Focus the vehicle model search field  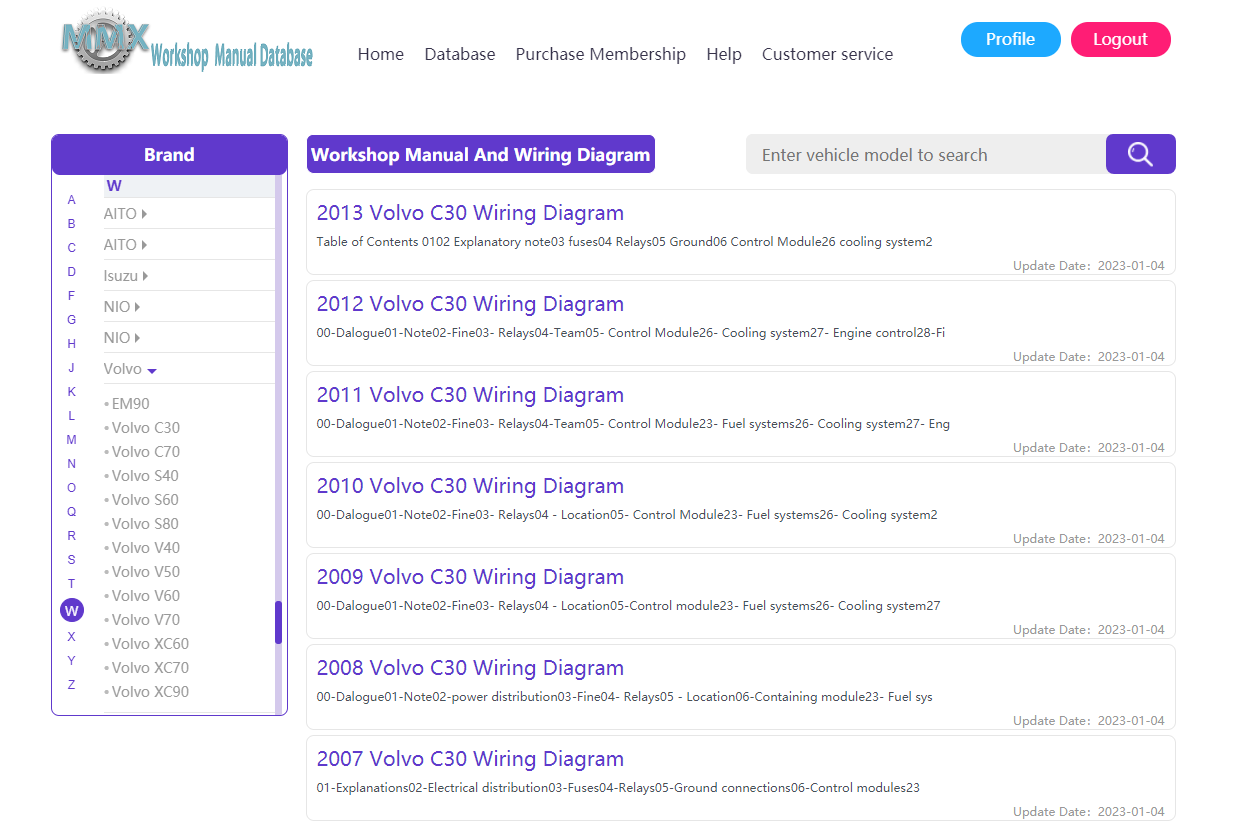(x=926, y=154)
